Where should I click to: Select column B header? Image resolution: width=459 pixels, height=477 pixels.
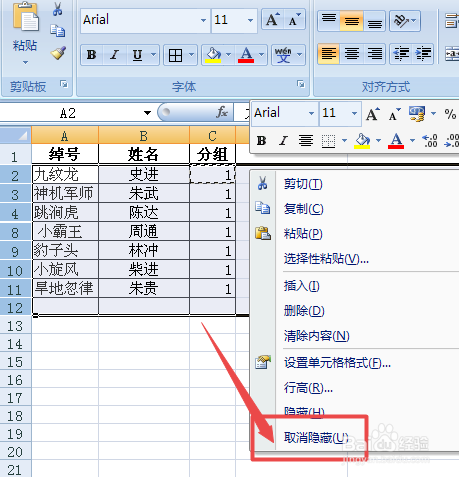click(x=144, y=135)
